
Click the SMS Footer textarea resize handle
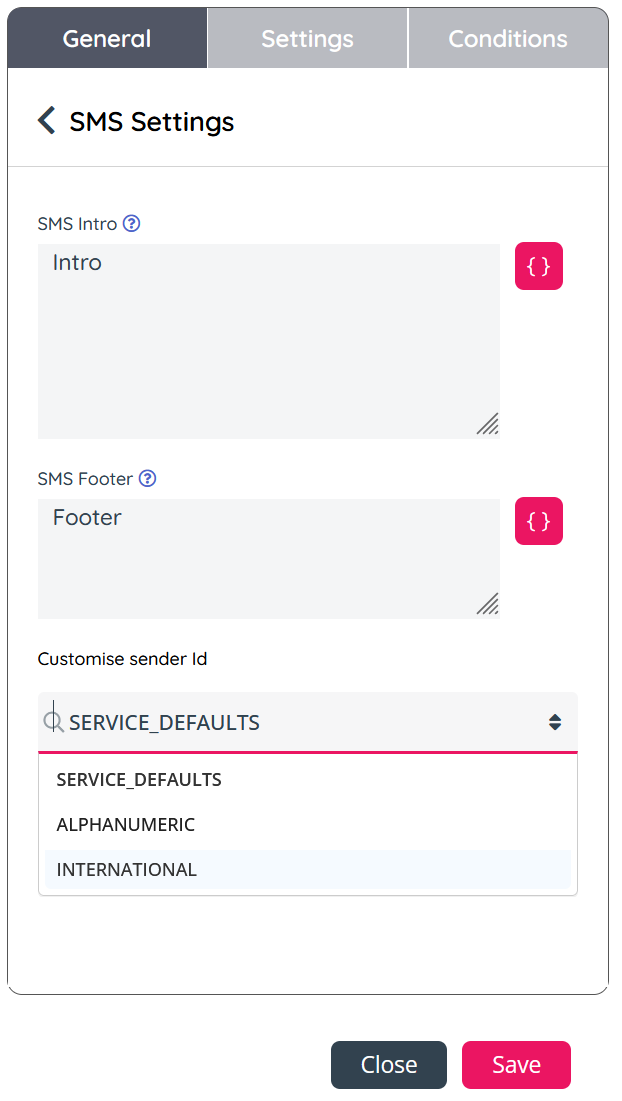[488, 603]
